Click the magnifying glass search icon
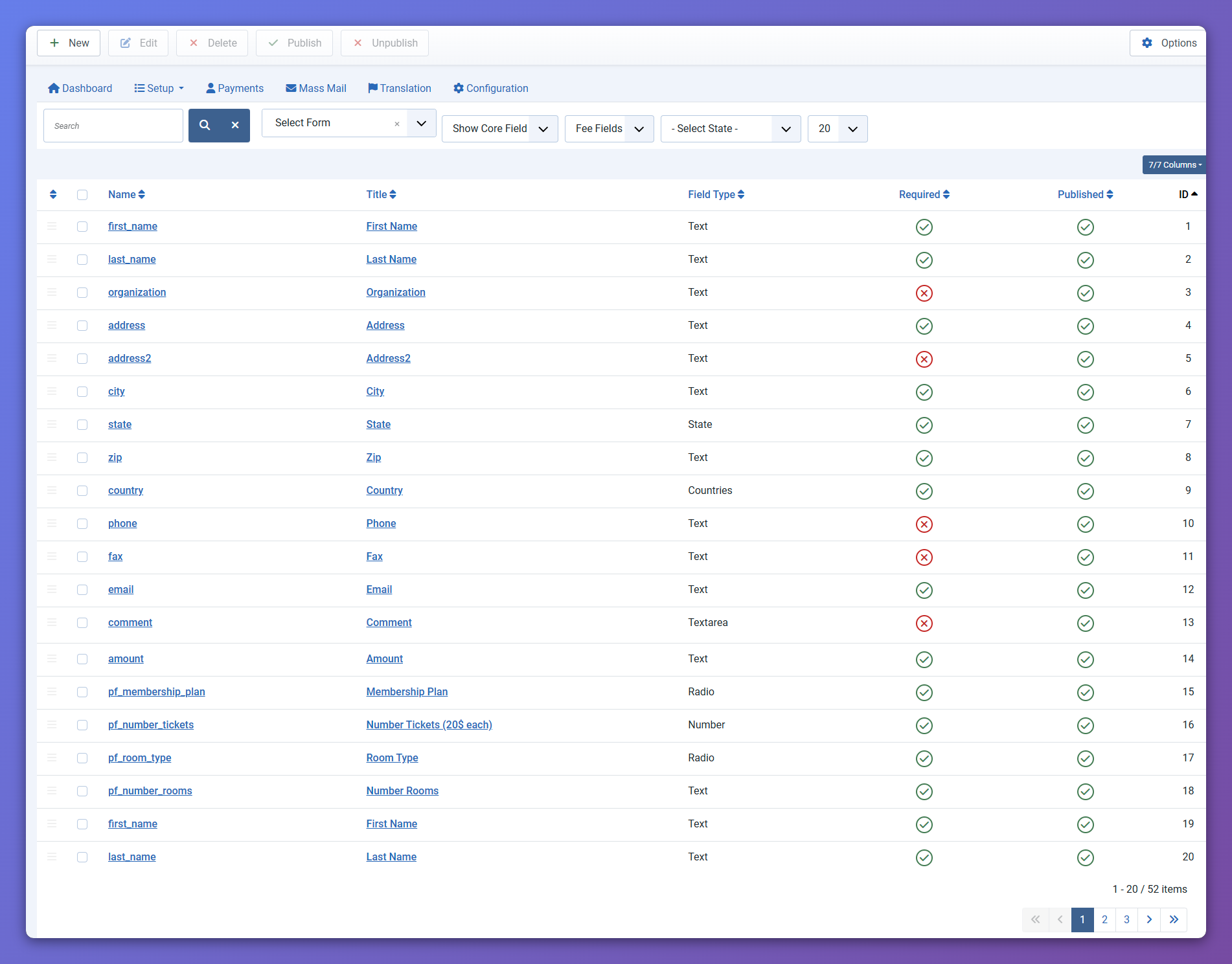 [205, 126]
